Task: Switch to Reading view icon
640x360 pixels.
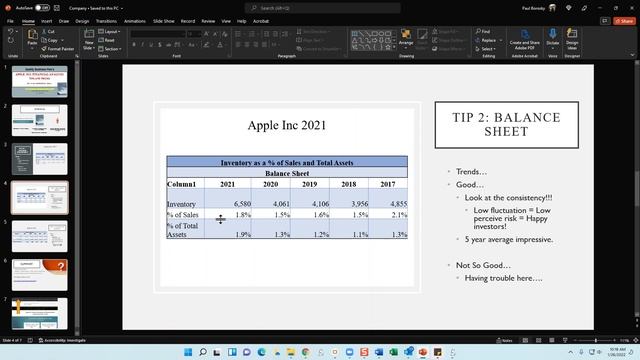Action: pos(551,340)
